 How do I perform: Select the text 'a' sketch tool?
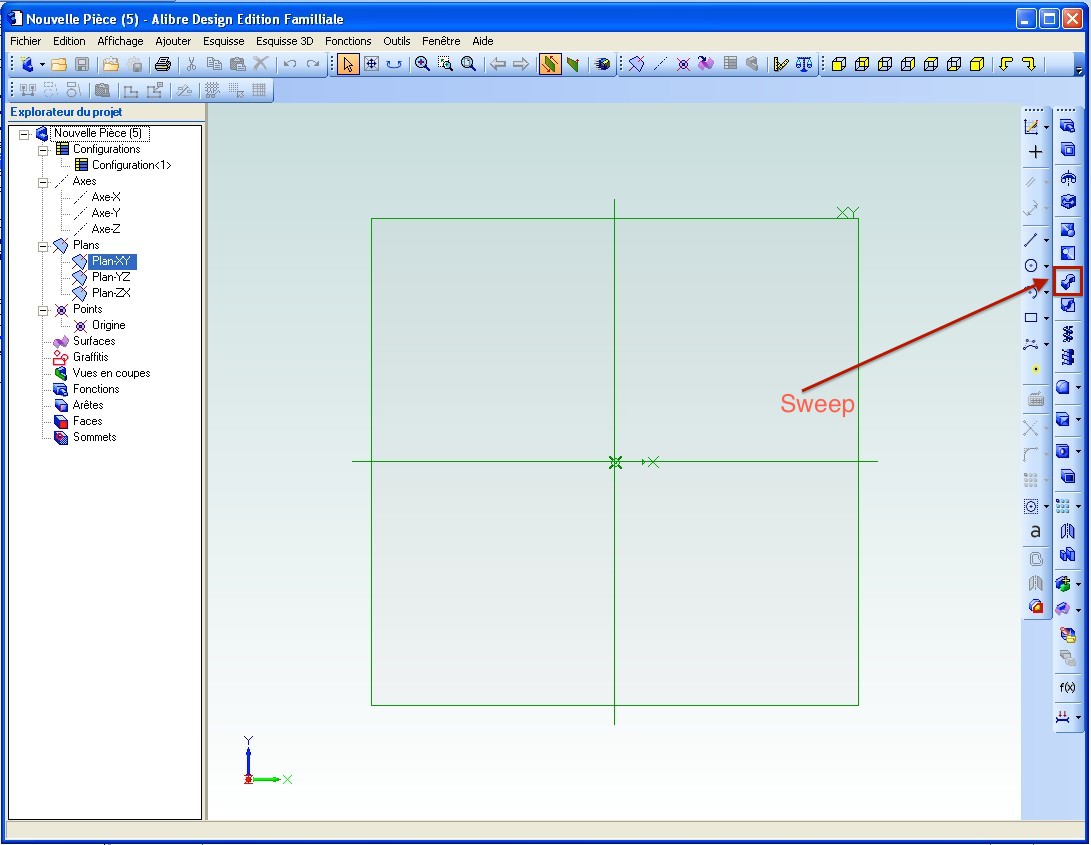point(1035,531)
